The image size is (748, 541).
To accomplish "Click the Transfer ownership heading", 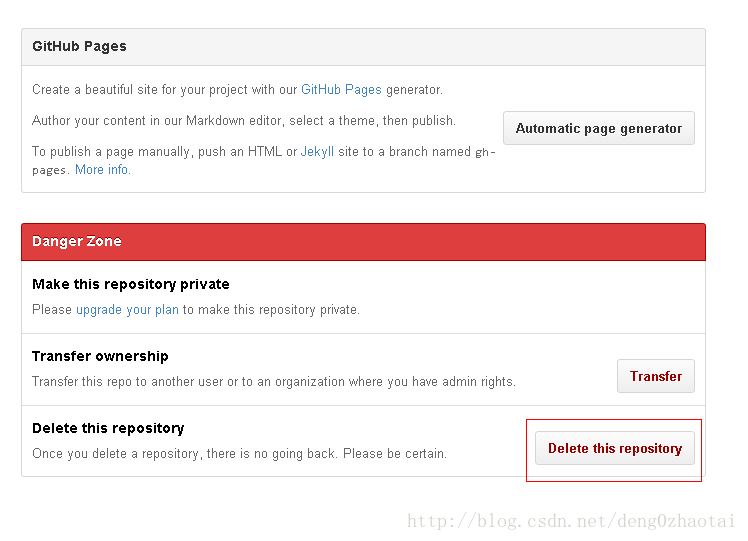I will click(100, 356).
